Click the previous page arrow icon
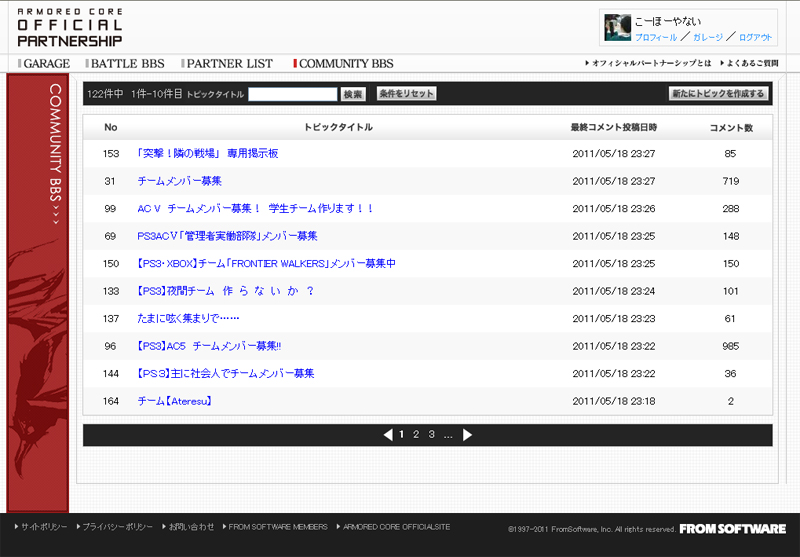This screenshot has width=800, height=557. [388, 435]
